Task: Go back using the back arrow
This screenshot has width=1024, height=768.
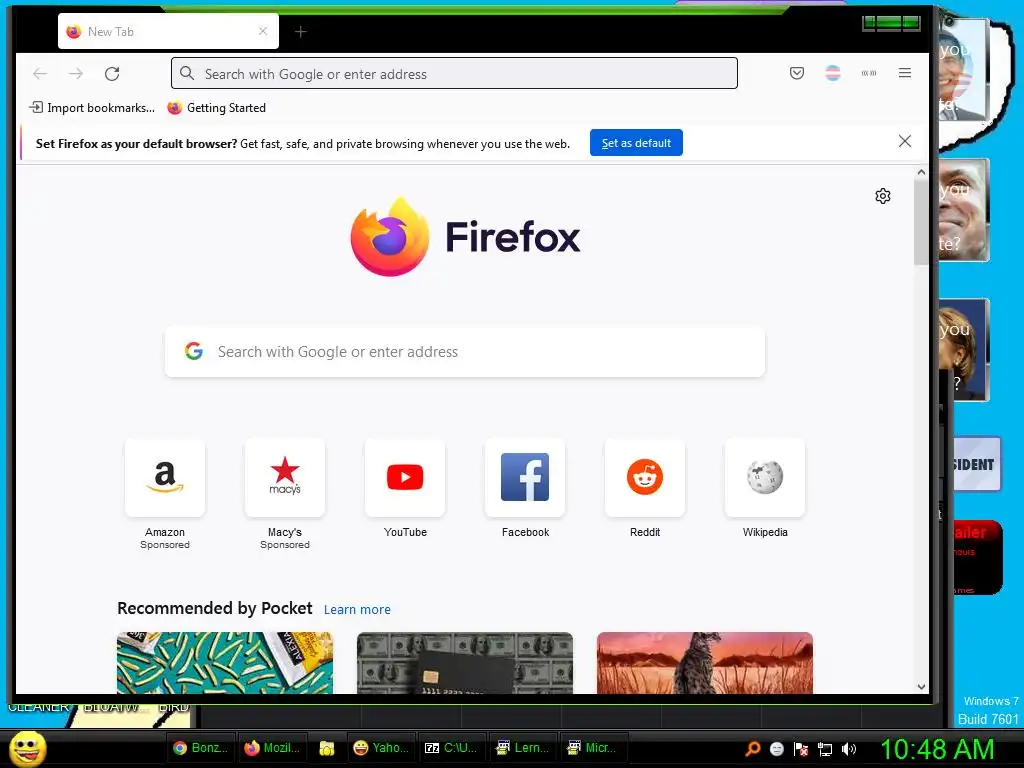Action: point(40,74)
